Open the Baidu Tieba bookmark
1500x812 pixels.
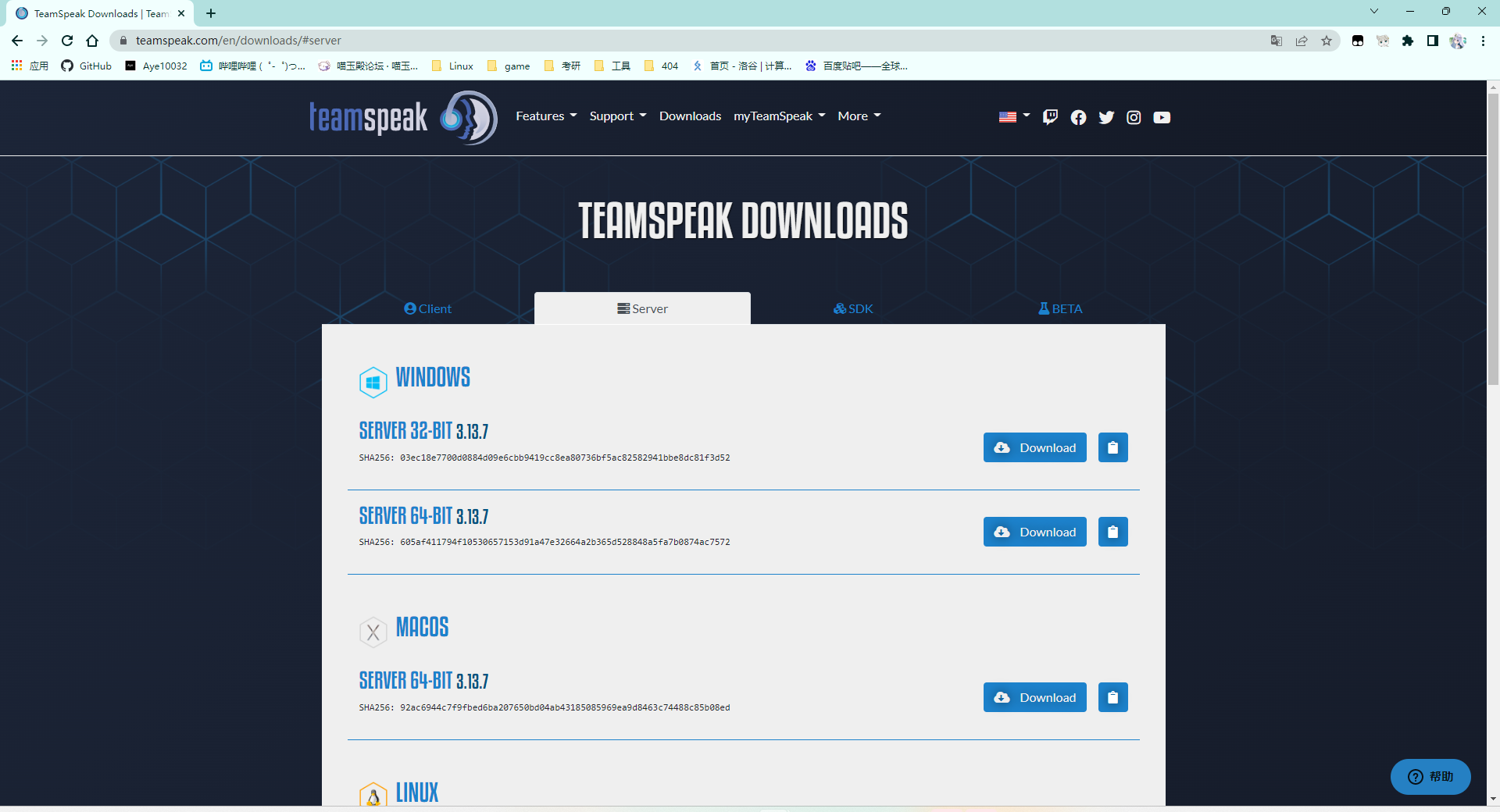coord(856,66)
